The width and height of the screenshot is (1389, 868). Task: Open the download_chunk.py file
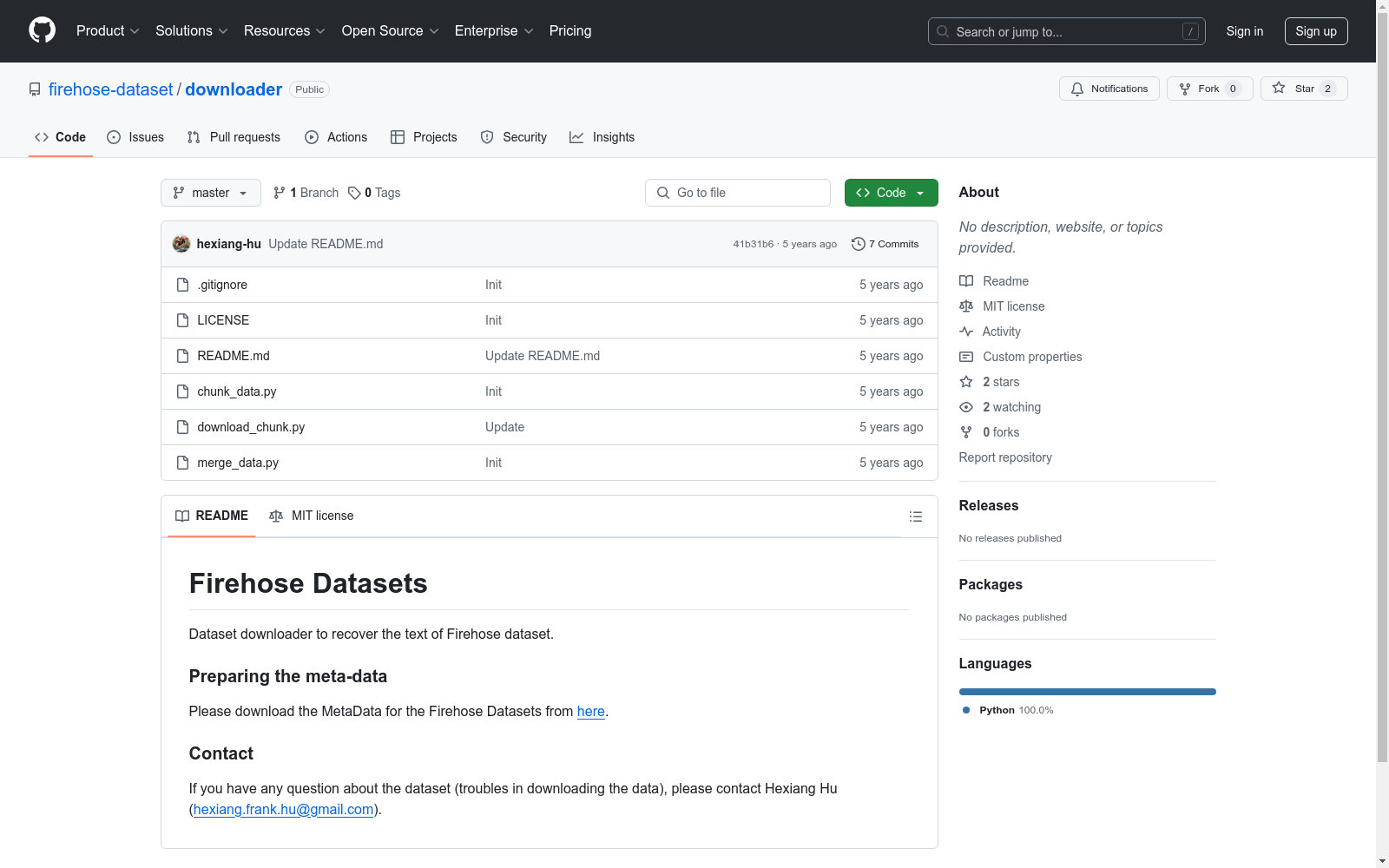[251, 427]
